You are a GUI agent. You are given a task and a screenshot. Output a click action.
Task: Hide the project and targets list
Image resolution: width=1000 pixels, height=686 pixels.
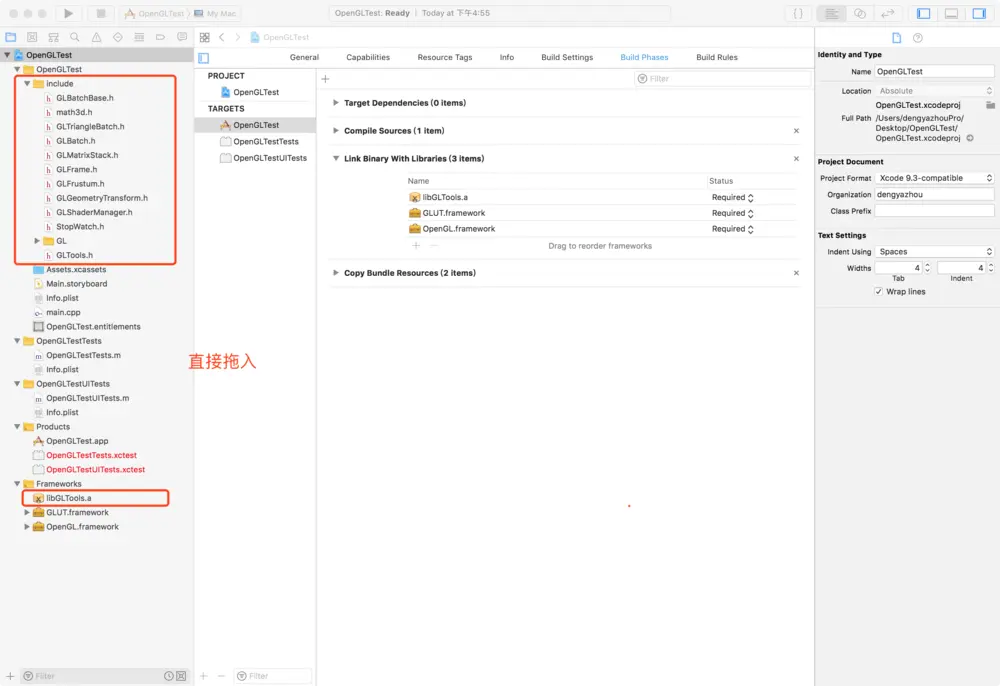point(203,58)
